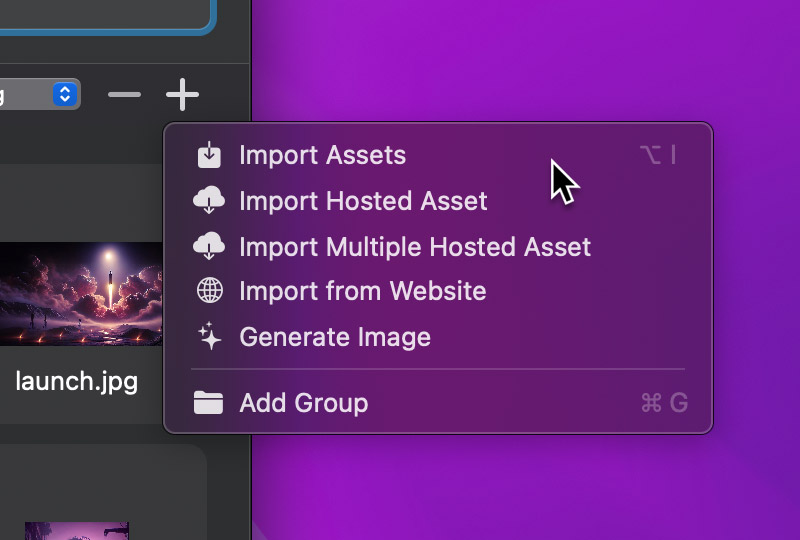The height and width of the screenshot is (540, 800).
Task: Choose Import Assets from the menu
Action: (x=322, y=155)
